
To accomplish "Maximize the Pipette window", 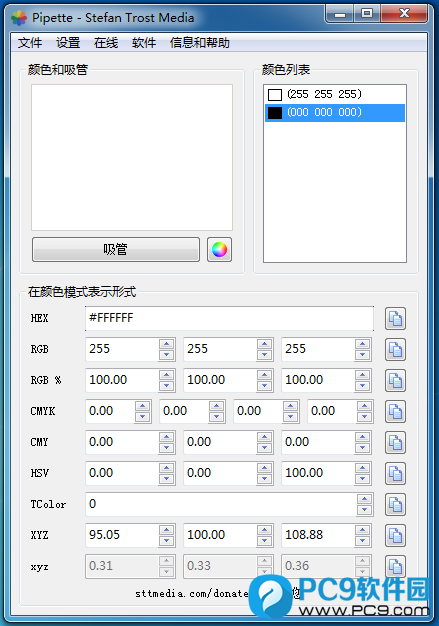I will pyautogui.click(x=367, y=14).
